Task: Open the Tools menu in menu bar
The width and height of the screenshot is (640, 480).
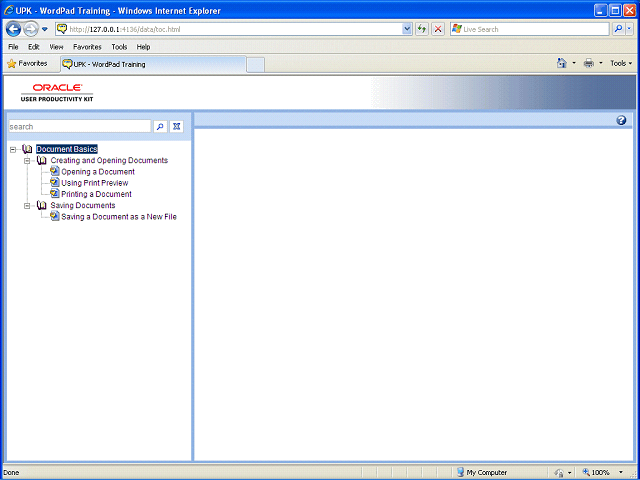Action: coord(119,47)
